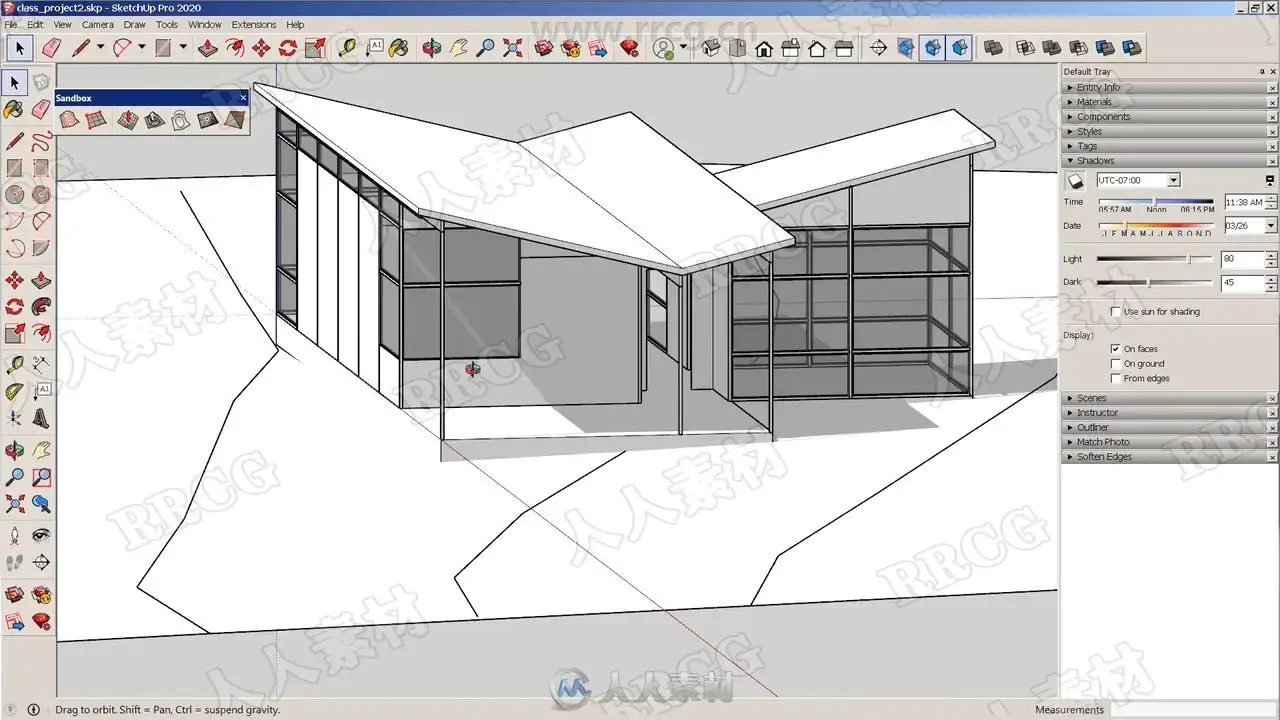The height and width of the screenshot is (720, 1280).
Task: Choose the Paint Bucket tool in the top toolbar
Action: [398, 47]
